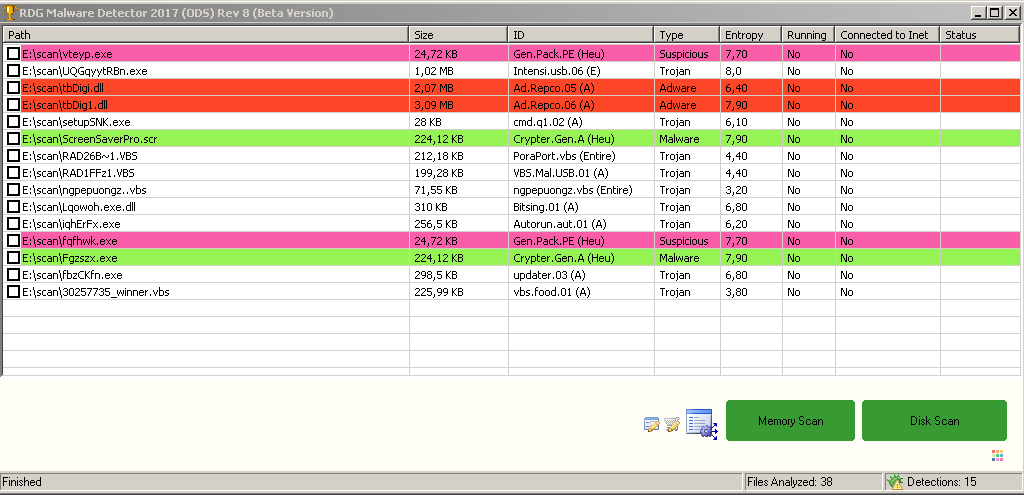
Task: Open the settings list icon with gear
Action: pos(702,424)
